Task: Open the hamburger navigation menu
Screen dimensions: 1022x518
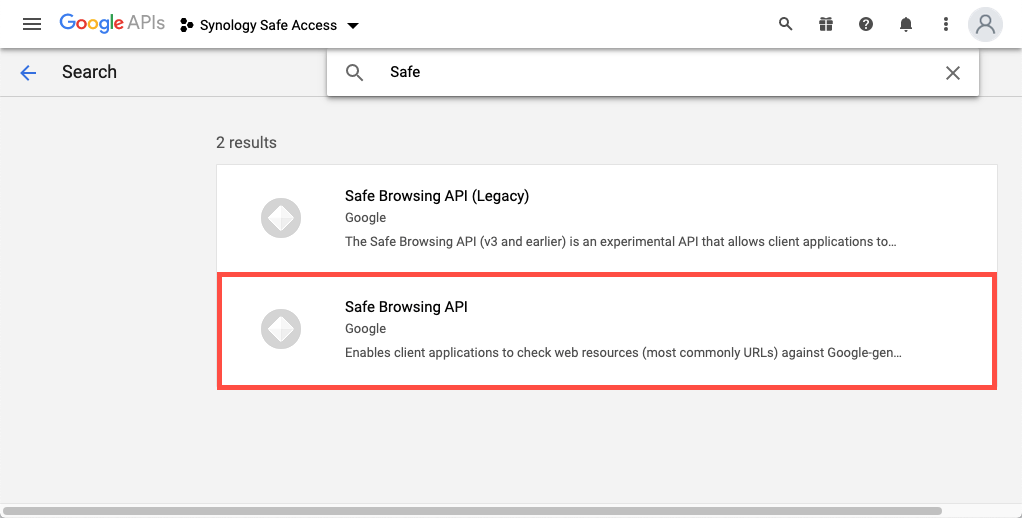Action: pyautogui.click(x=32, y=25)
